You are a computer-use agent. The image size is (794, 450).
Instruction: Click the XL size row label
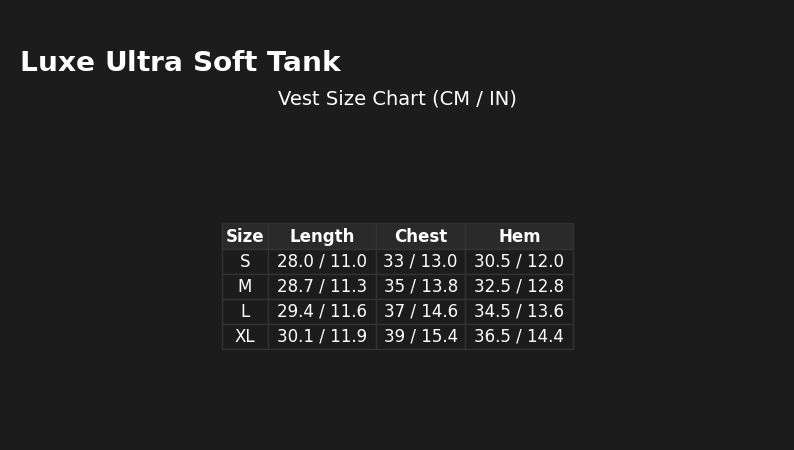pos(245,337)
